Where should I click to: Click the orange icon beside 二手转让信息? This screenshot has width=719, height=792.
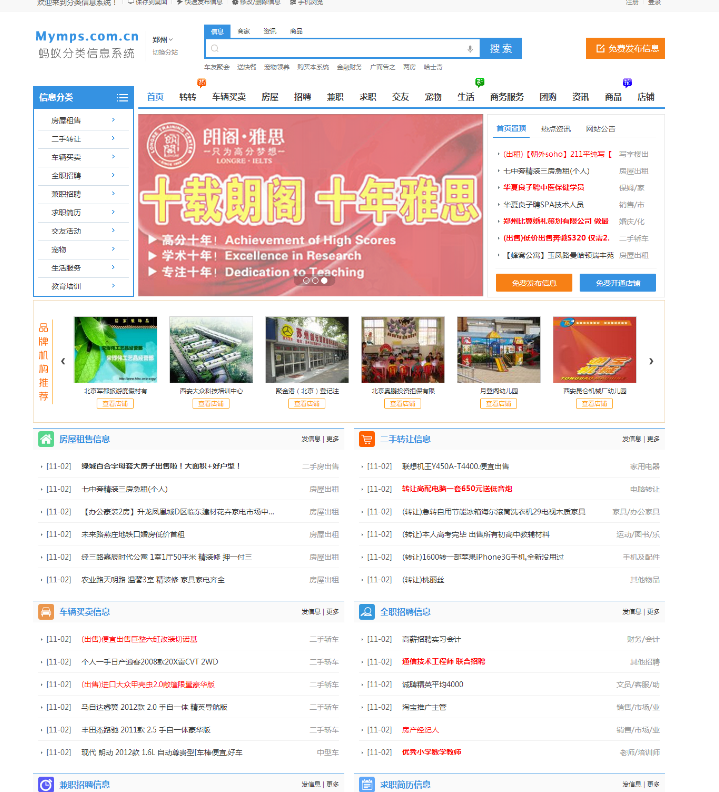pos(367,439)
